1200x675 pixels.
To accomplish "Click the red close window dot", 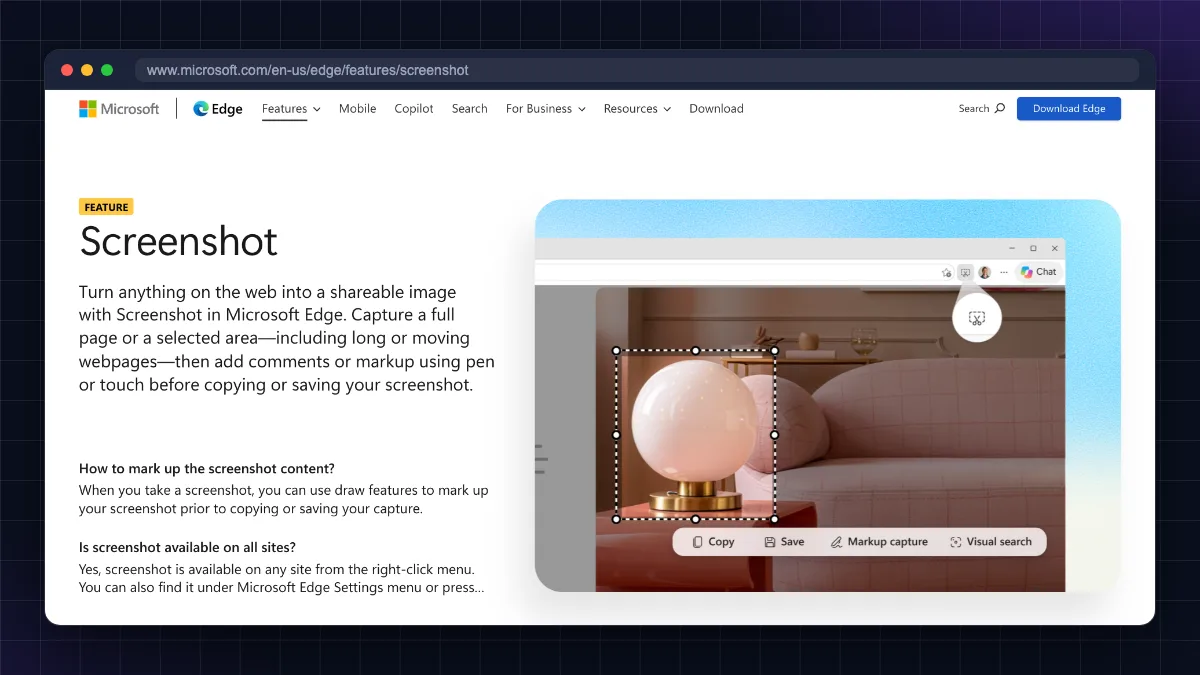I will [67, 70].
